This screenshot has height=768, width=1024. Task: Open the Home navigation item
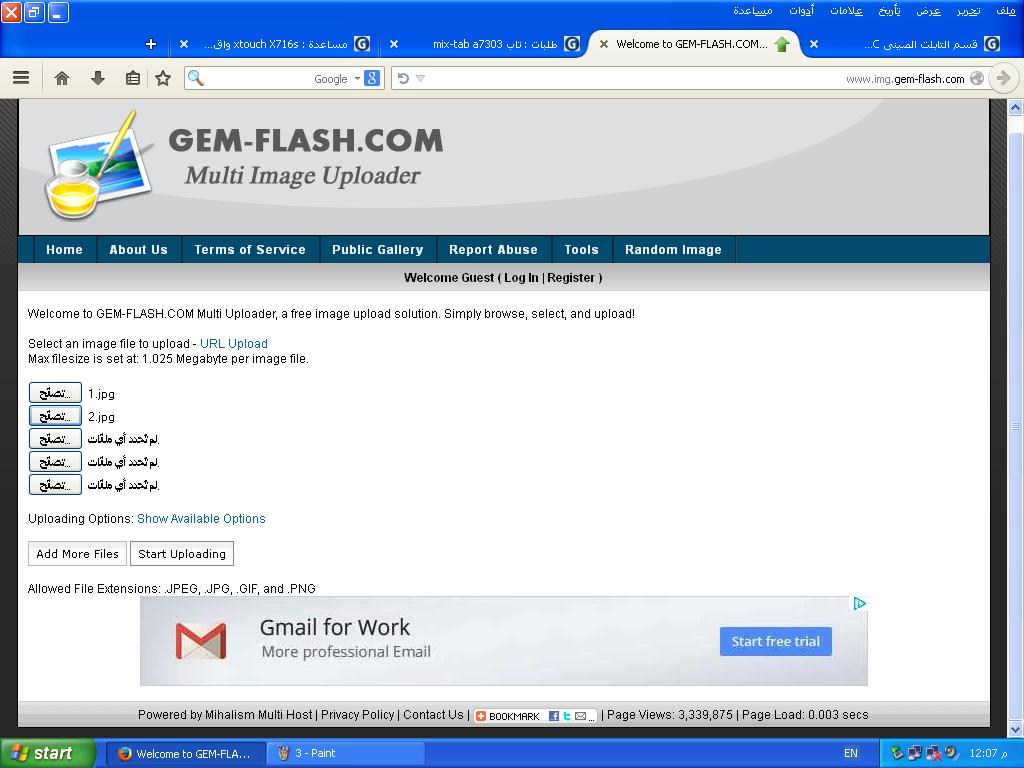pyautogui.click(x=64, y=249)
